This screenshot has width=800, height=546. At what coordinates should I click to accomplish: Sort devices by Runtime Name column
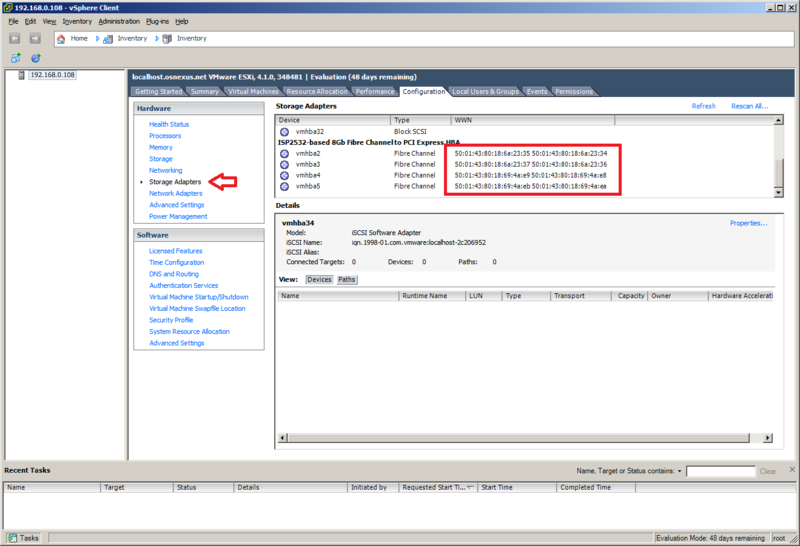(x=432, y=295)
